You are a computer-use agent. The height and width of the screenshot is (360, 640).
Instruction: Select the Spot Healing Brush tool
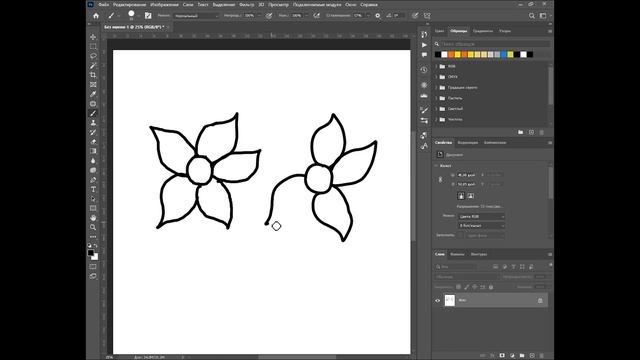click(x=93, y=104)
